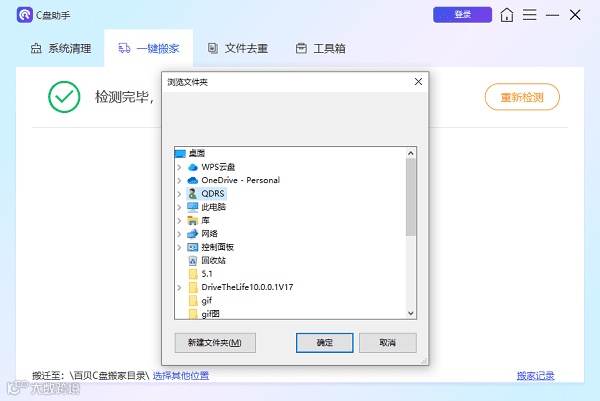600x401 pixels.
Task: Expand the QDRS user folder node
Action: (x=179, y=194)
